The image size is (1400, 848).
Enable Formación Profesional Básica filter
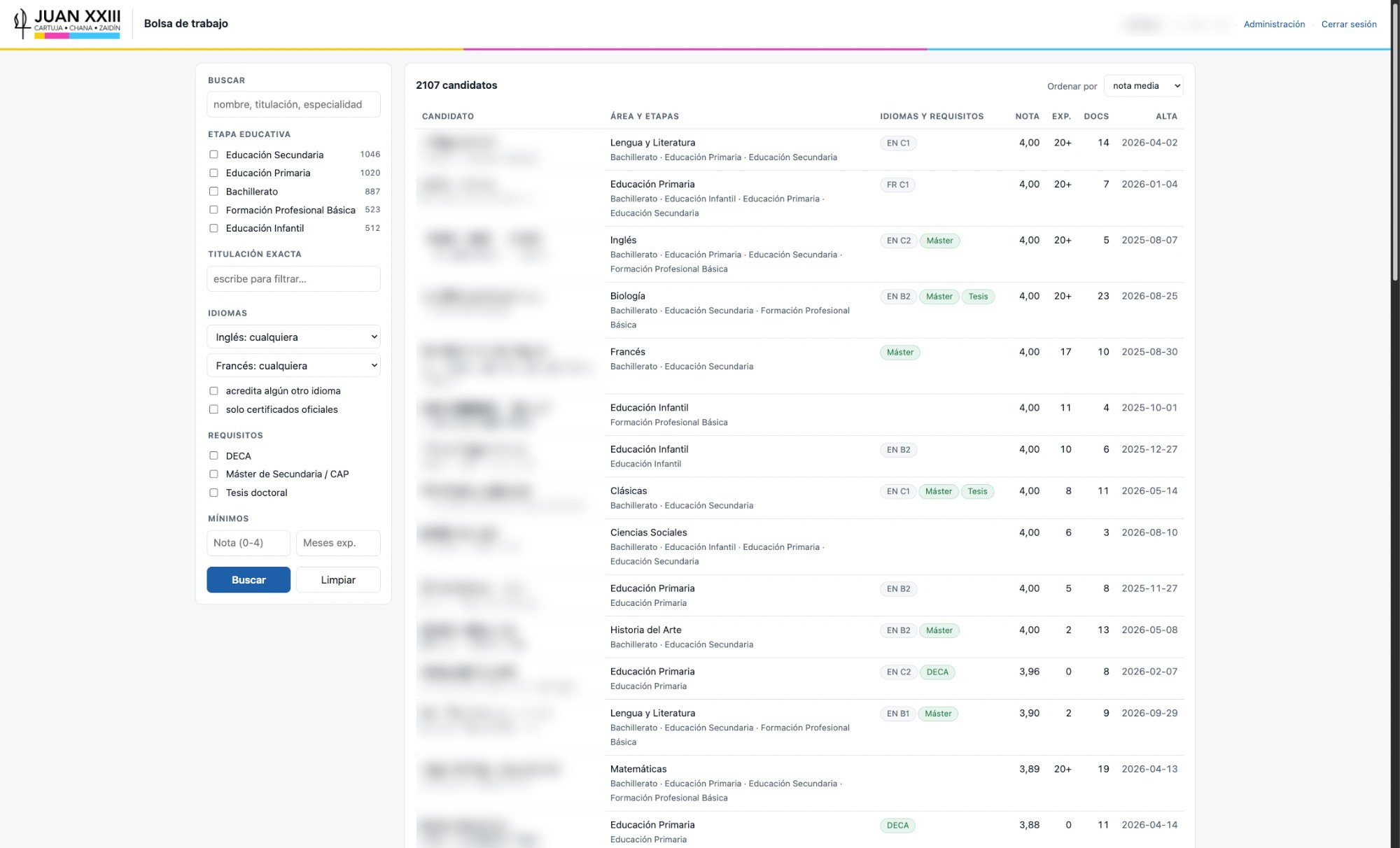[x=213, y=210]
